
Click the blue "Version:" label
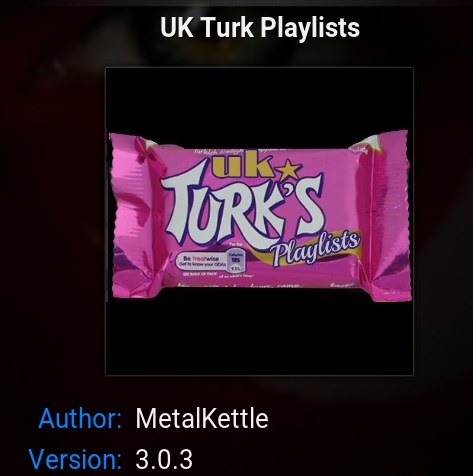(x=75, y=459)
